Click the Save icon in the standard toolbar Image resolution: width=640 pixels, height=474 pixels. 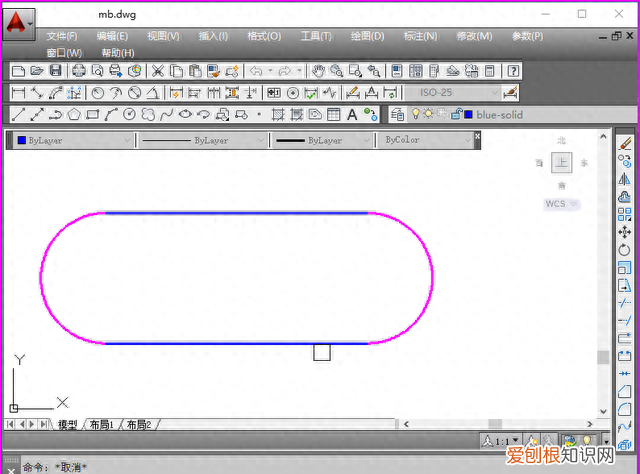tap(56, 71)
